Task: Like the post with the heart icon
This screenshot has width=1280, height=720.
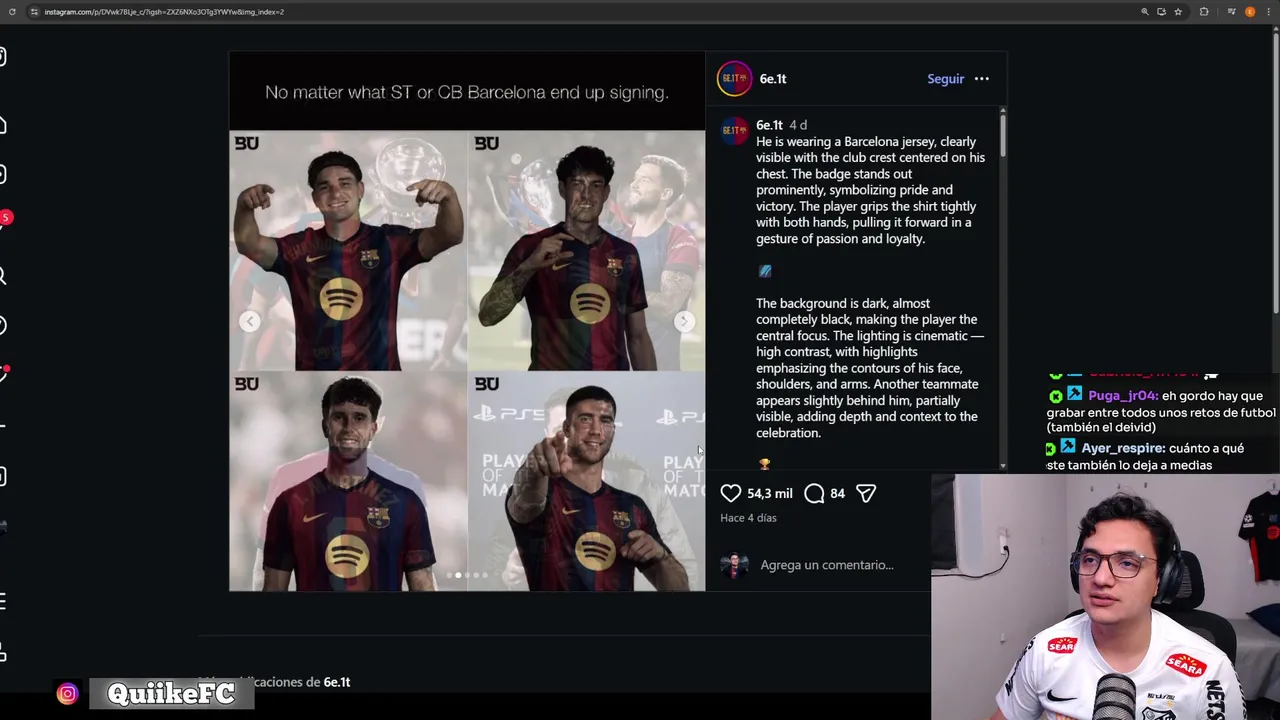Action: tap(731, 493)
